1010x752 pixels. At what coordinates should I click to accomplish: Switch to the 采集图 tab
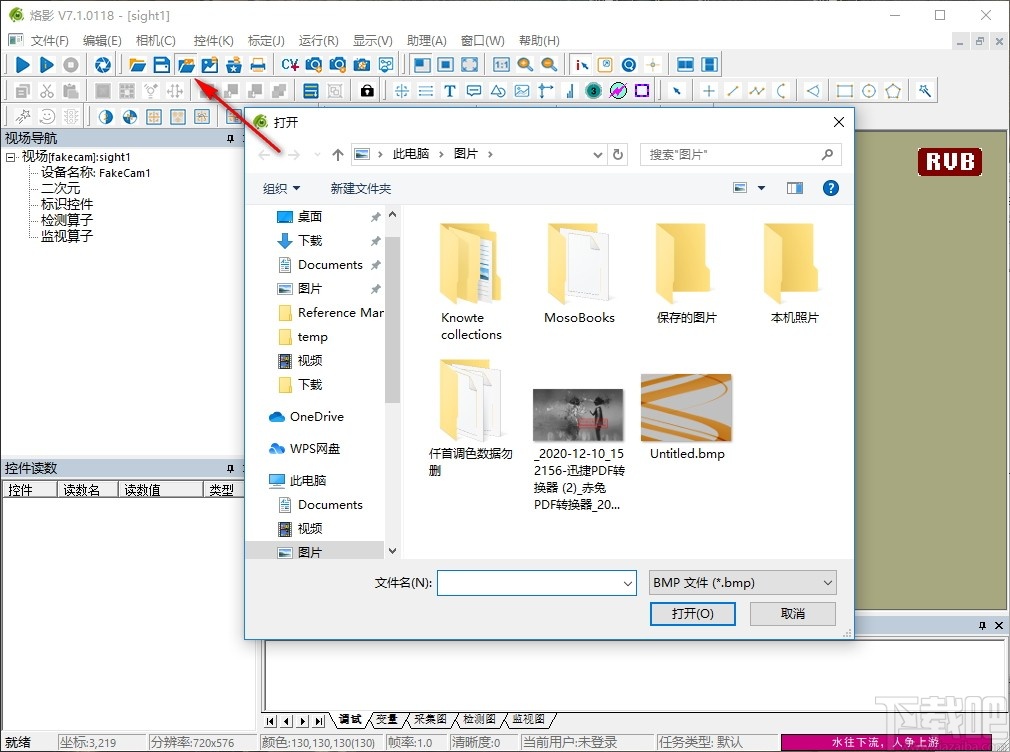point(430,719)
